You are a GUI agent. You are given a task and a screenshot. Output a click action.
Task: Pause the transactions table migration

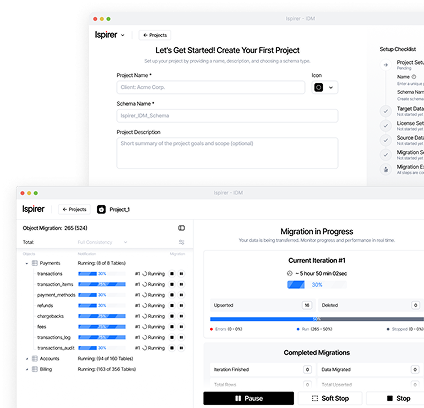(181, 274)
